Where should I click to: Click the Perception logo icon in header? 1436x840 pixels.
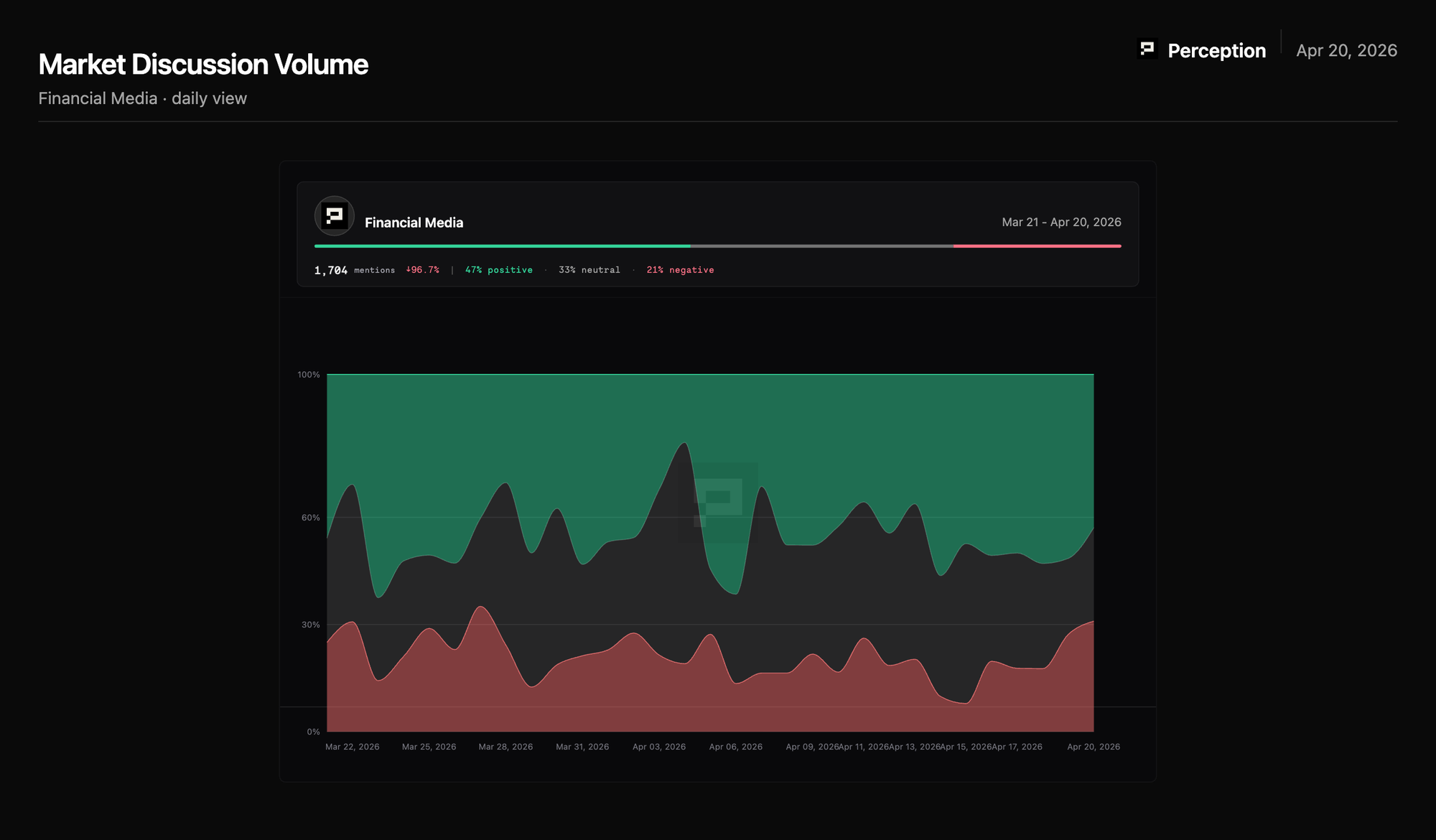tap(1147, 50)
